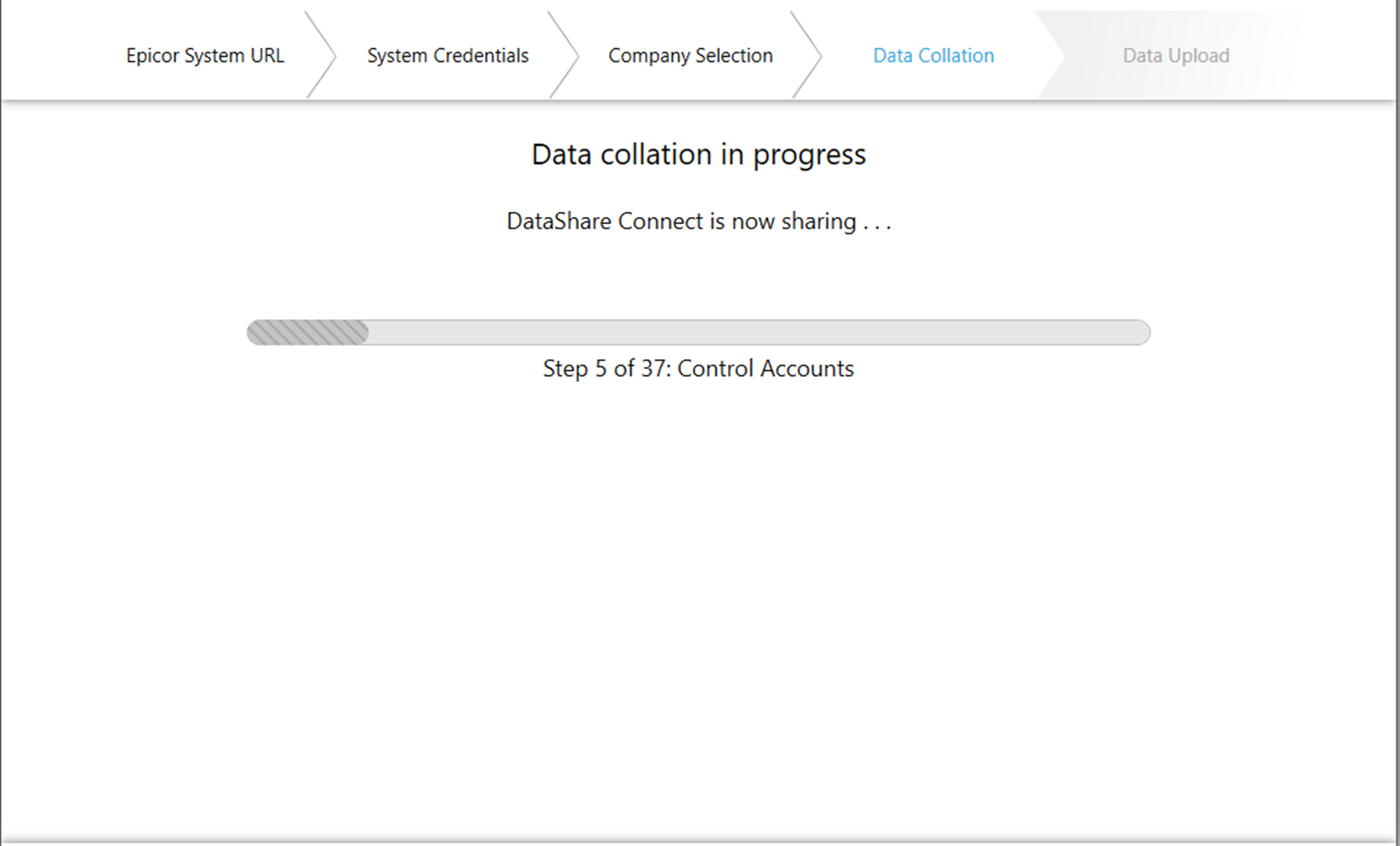Click arrow notch before Data Upload

[x=1051, y=55]
